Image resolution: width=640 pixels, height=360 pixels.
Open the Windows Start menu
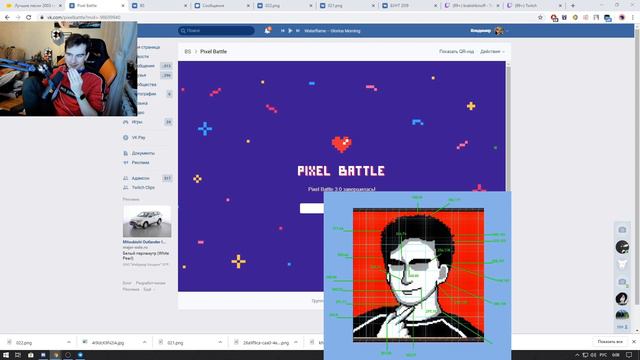click(x=6, y=355)
